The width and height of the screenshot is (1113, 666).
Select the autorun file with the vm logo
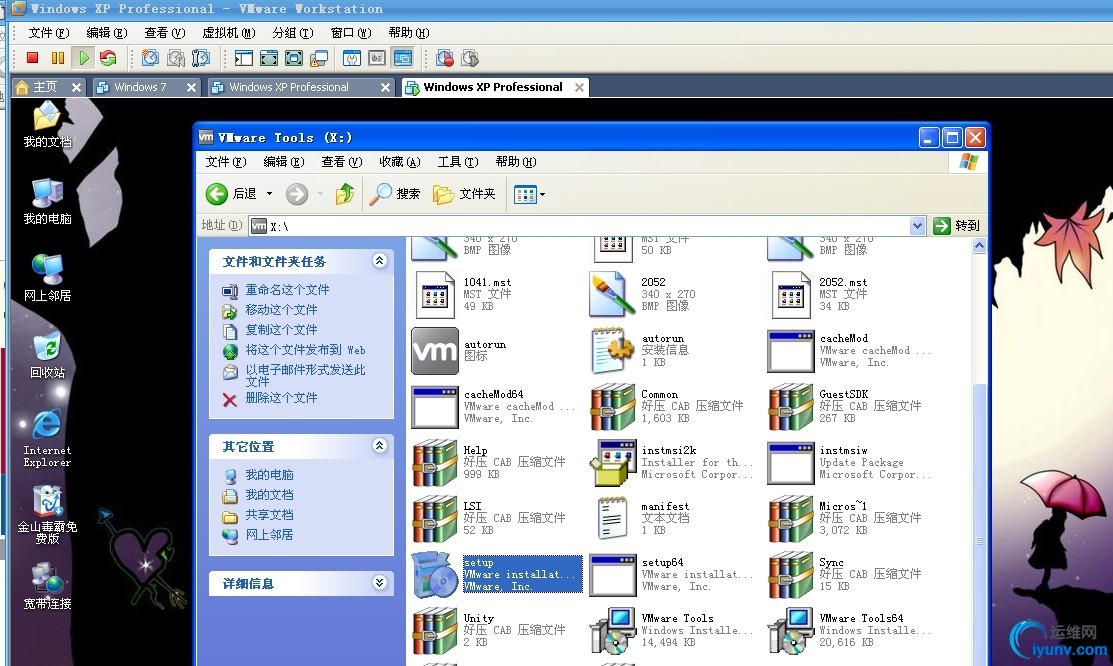(459, 351)
